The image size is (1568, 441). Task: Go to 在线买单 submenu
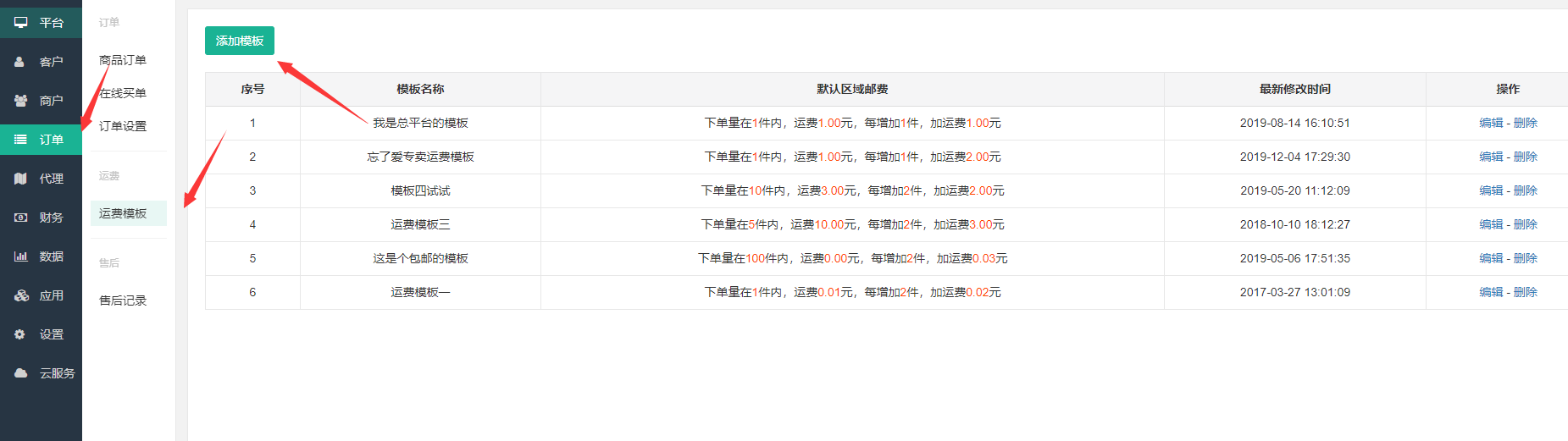123,93
